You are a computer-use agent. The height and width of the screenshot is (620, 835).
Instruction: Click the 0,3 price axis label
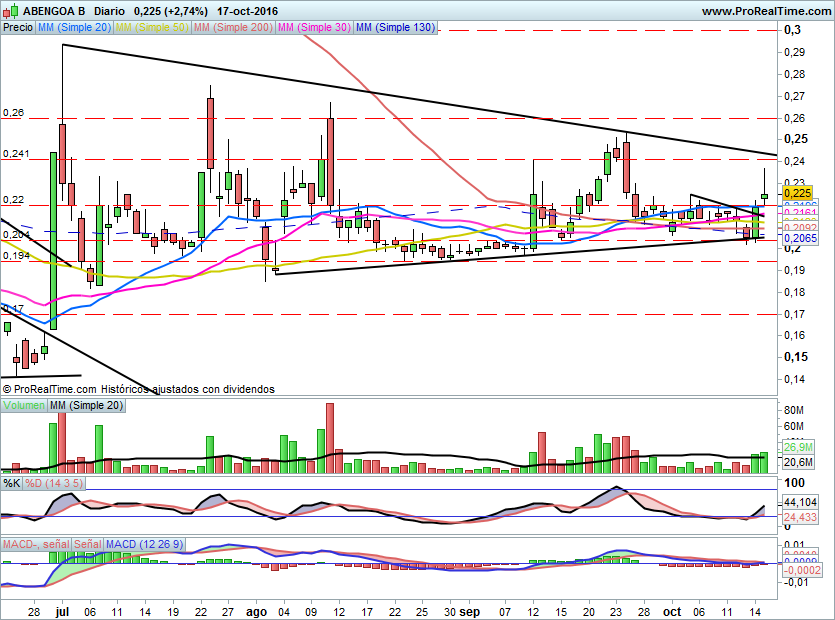pyautogui.click(x=792, y=30)
